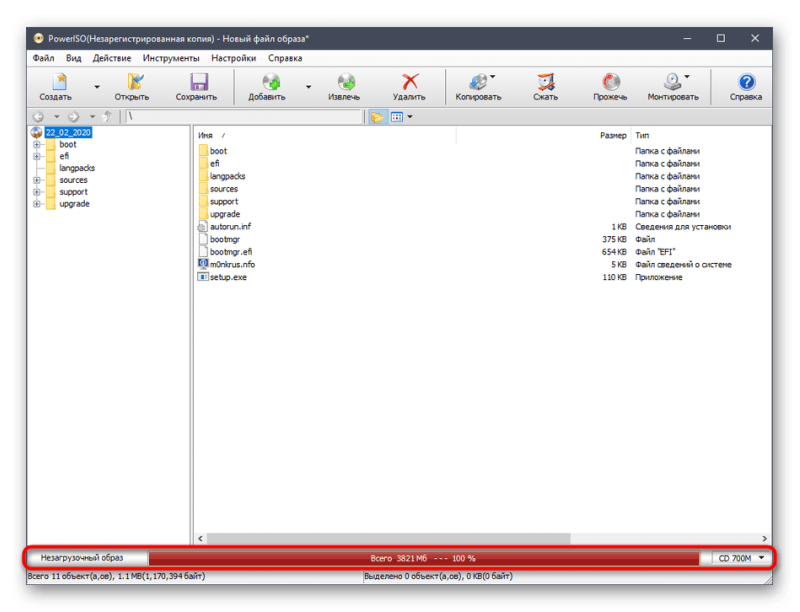Viewport: 800px width, 612px height.
Task: Click the Создать (Create) toolbar icon
Action: pos(59,82)
